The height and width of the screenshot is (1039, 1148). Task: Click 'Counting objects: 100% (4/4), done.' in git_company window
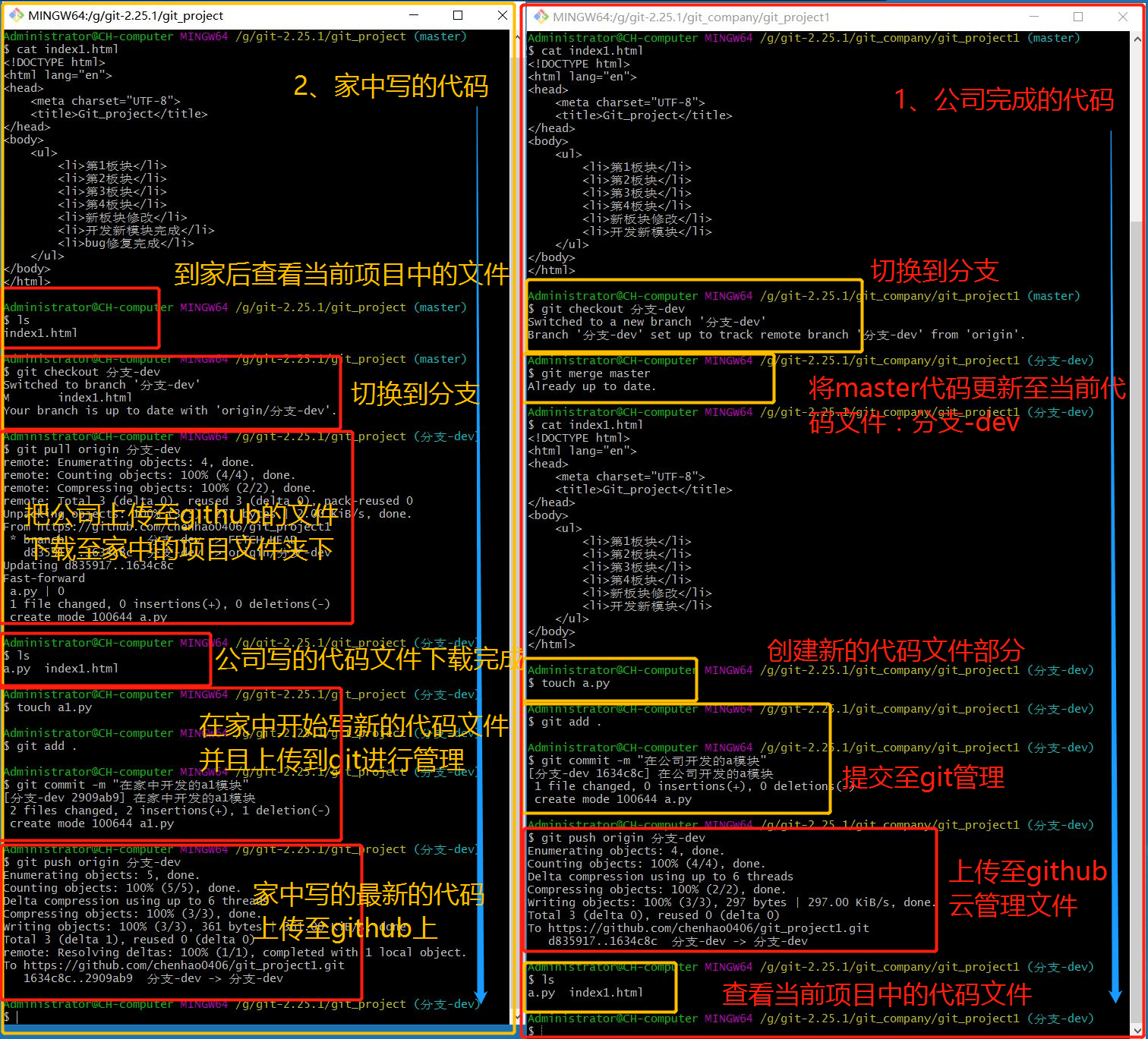(646, 864)
